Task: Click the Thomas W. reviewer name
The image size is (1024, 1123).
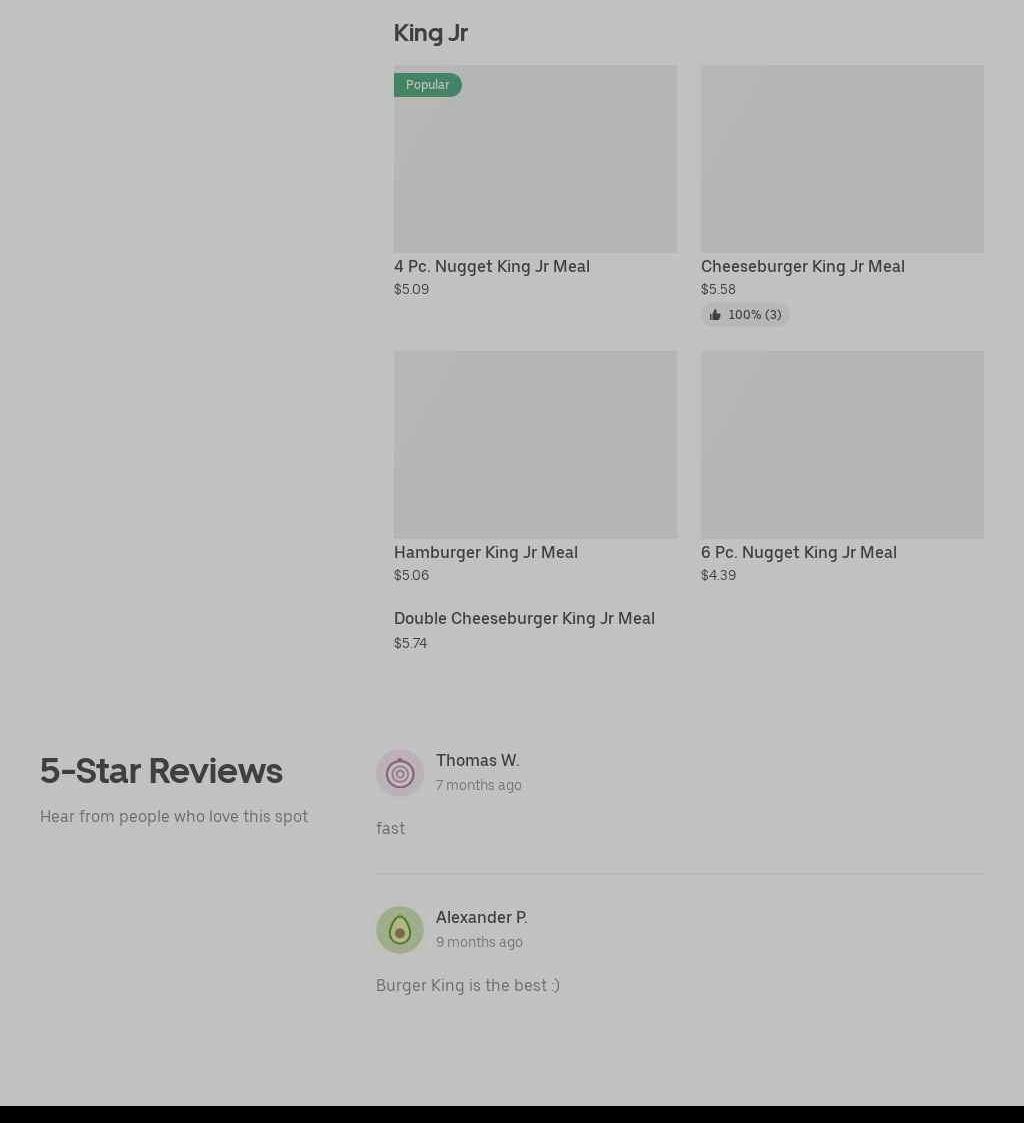Action: [x=478, y=760]
